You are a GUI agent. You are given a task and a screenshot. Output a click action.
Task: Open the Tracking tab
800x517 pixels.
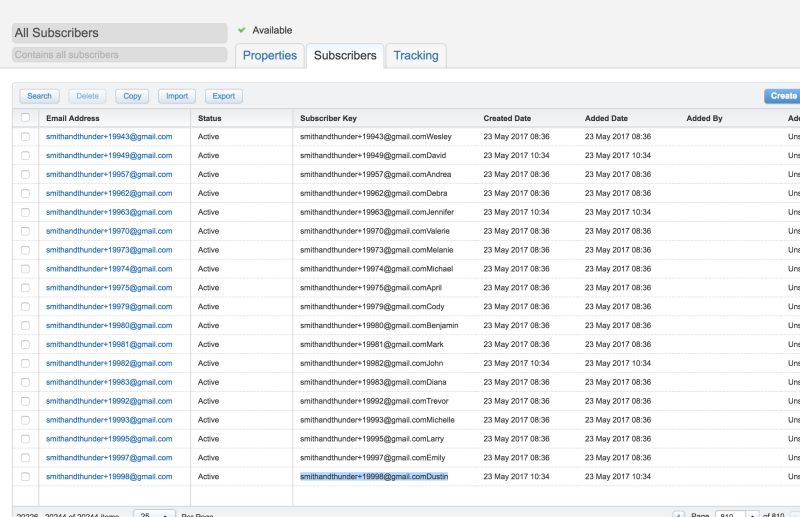(x=416, y=56)
